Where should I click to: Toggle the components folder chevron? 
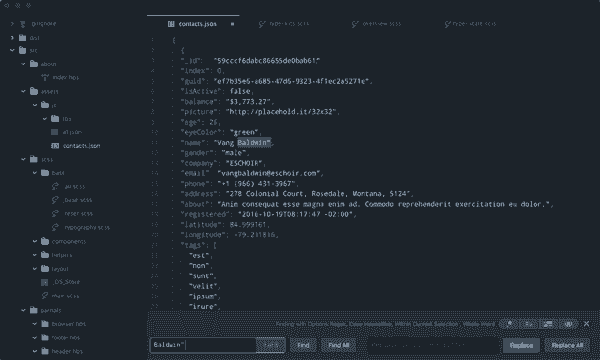click(x=35, y=241)
